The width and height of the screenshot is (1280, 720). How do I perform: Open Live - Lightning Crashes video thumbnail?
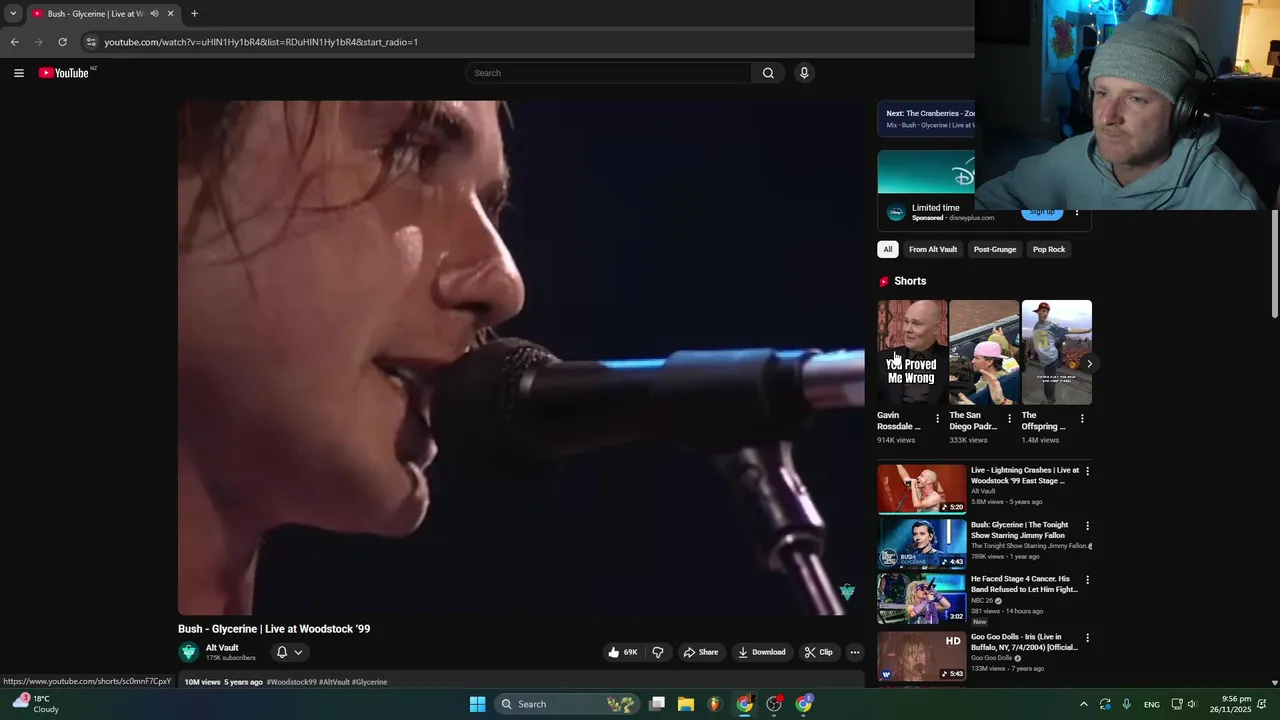pos(922,489)
